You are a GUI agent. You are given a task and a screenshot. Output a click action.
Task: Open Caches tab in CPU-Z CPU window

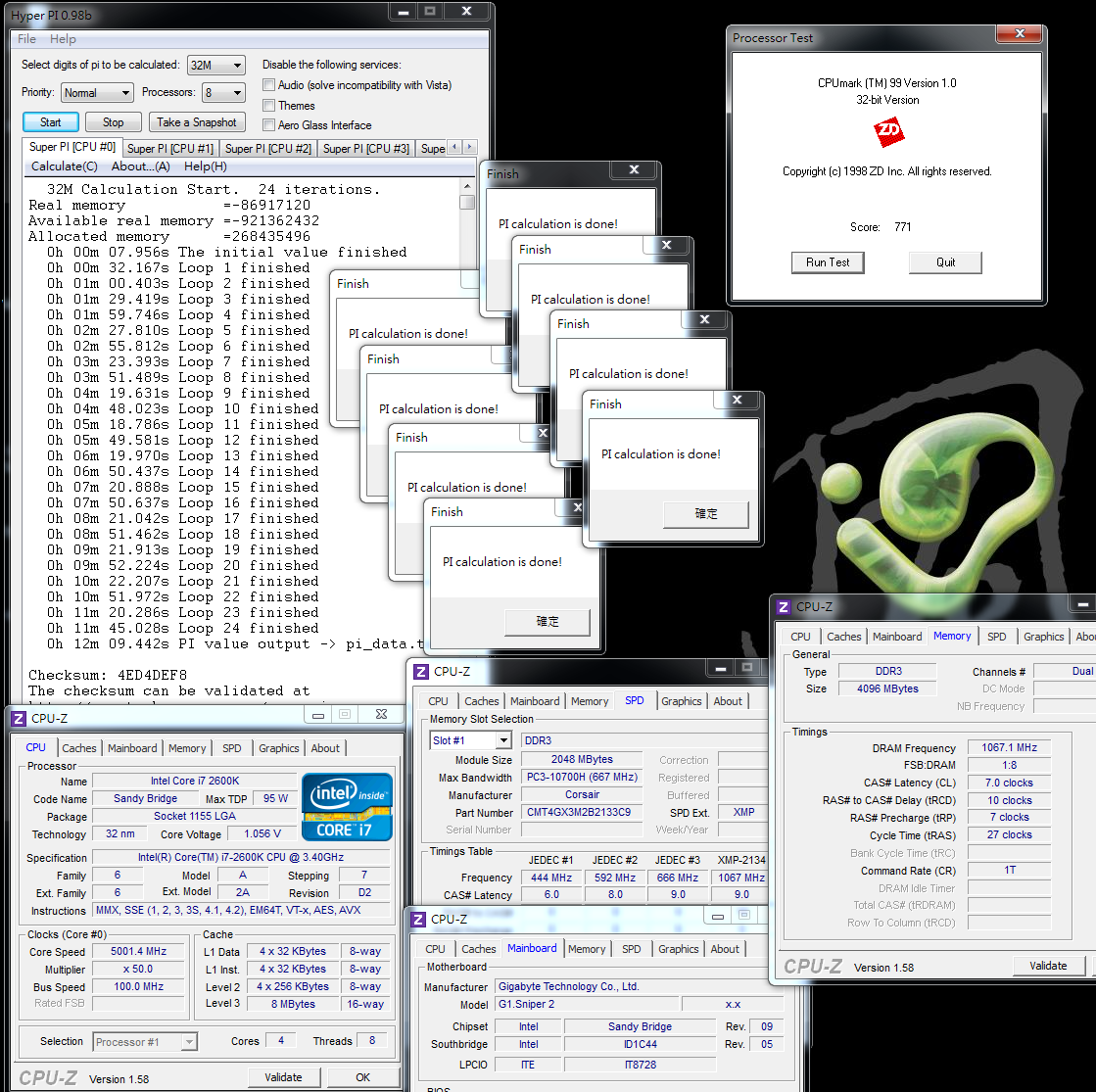79,748
